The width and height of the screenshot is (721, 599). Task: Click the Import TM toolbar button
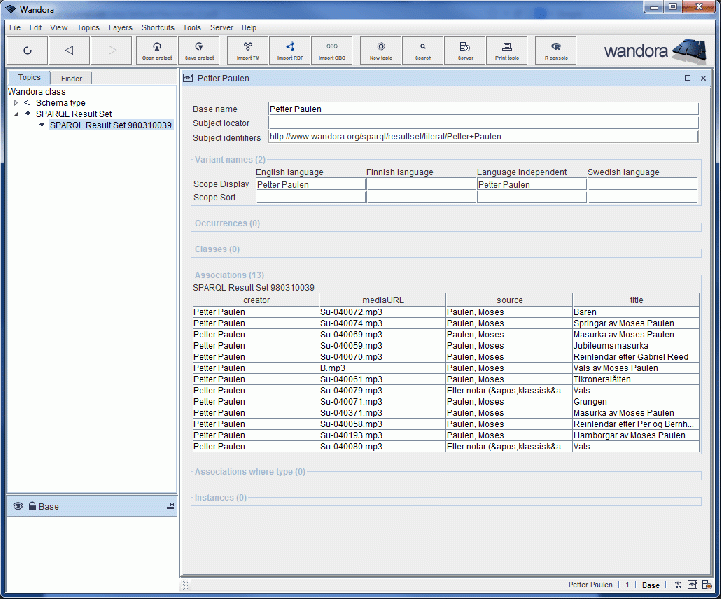248,50
